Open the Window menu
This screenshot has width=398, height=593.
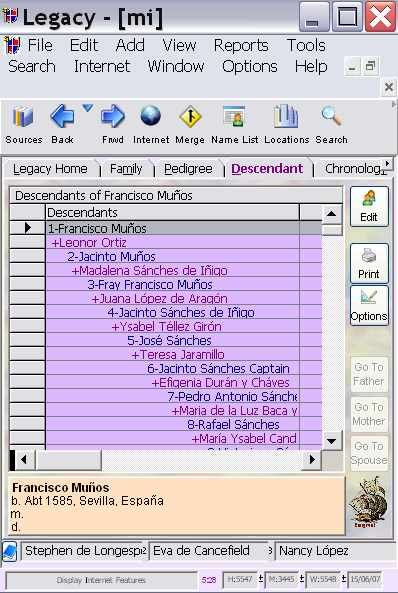point(176,66)
